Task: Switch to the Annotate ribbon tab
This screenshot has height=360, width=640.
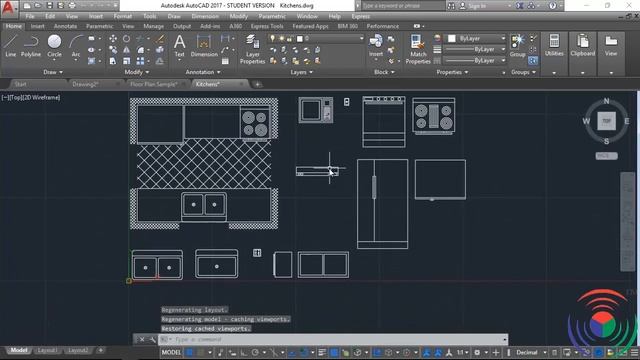Action: [x=65, y=26]
